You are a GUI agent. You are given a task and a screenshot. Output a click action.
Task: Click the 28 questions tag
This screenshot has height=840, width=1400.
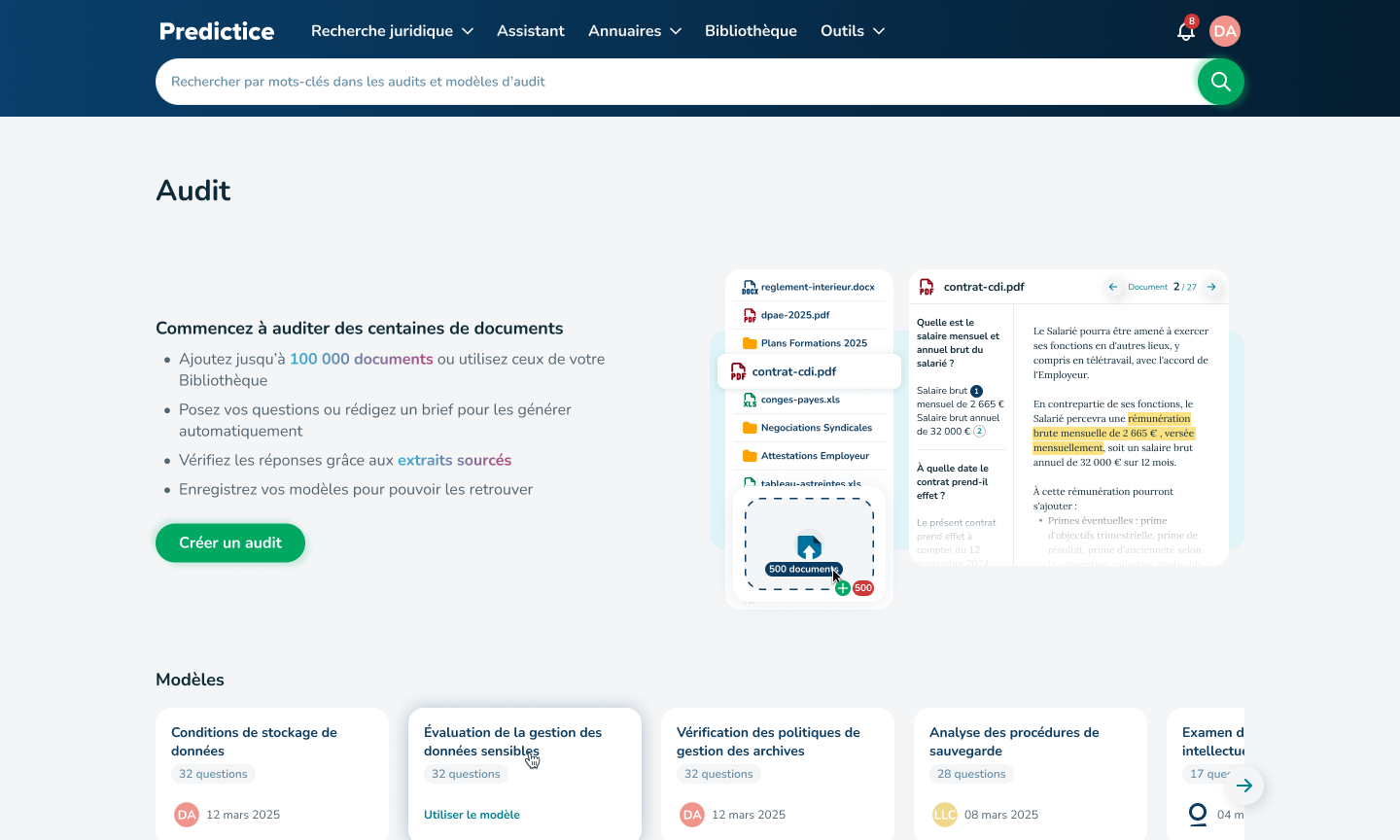pyautogui.click(x=971, y=774)
